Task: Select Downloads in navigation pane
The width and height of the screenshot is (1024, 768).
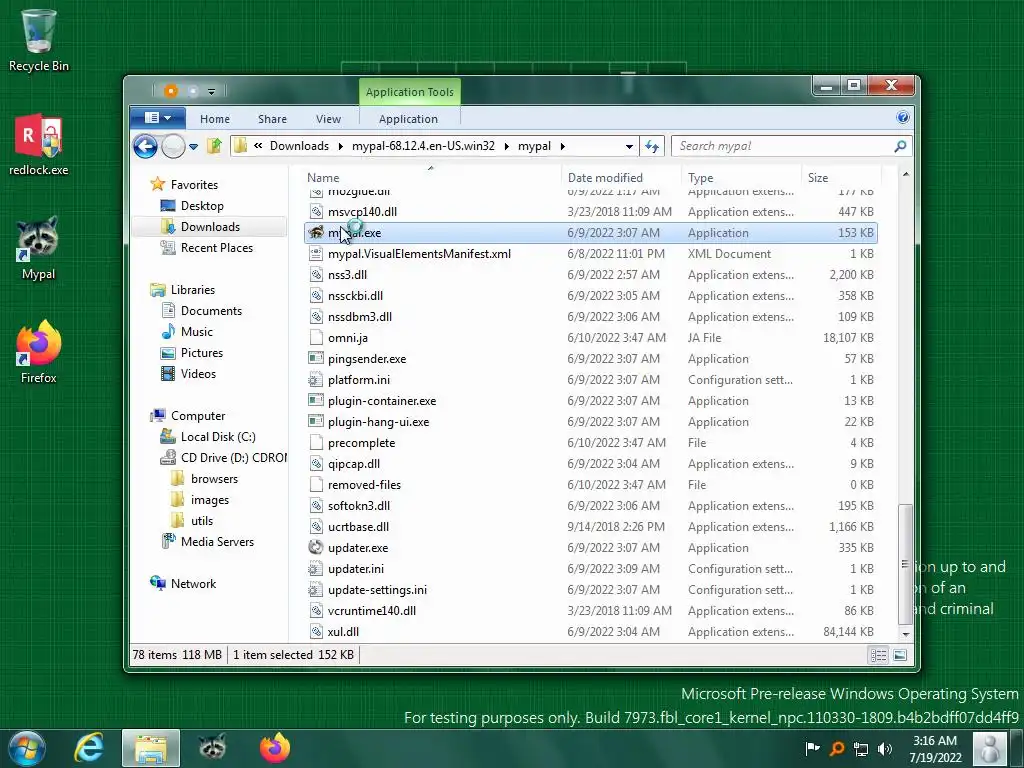Action: (x=210, y=227)
